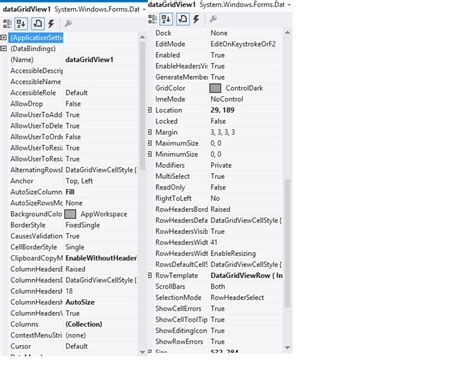Click the RowTemplate DataGridViewRow value

246,275
